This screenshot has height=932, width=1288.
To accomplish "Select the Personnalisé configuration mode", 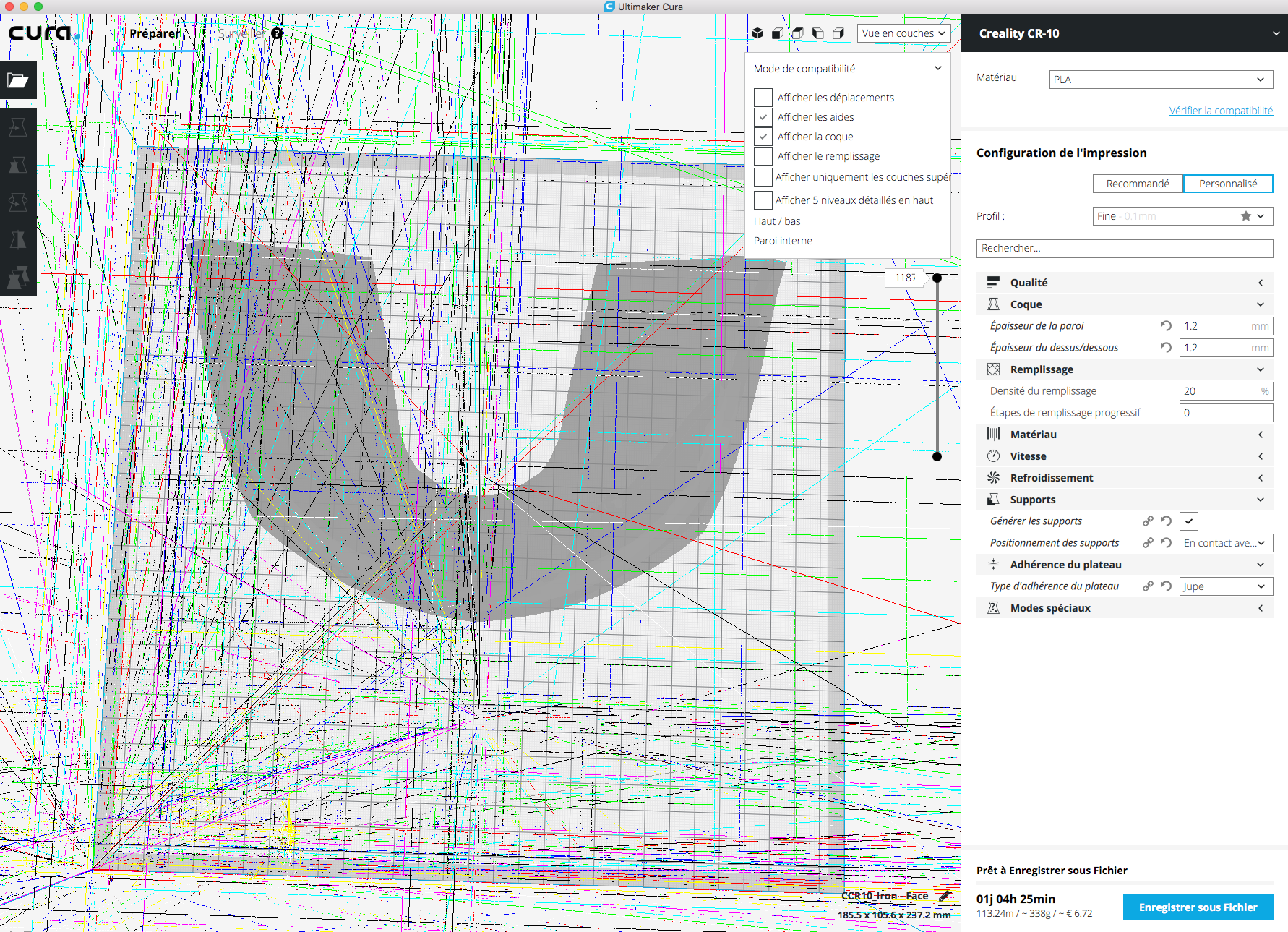I will [x=1228, y=184].
